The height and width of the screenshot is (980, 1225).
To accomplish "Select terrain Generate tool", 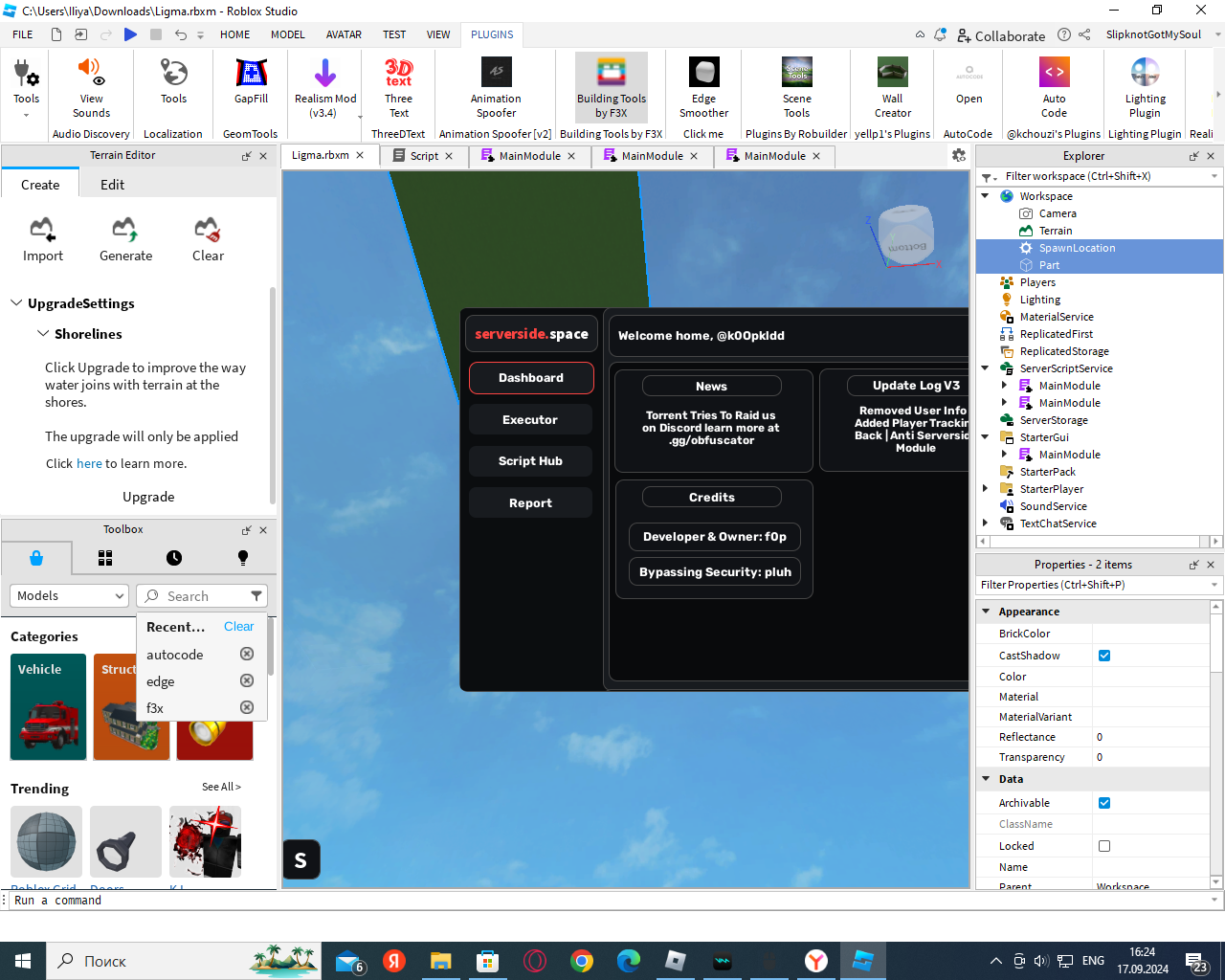I will click(x=125, y=239).
